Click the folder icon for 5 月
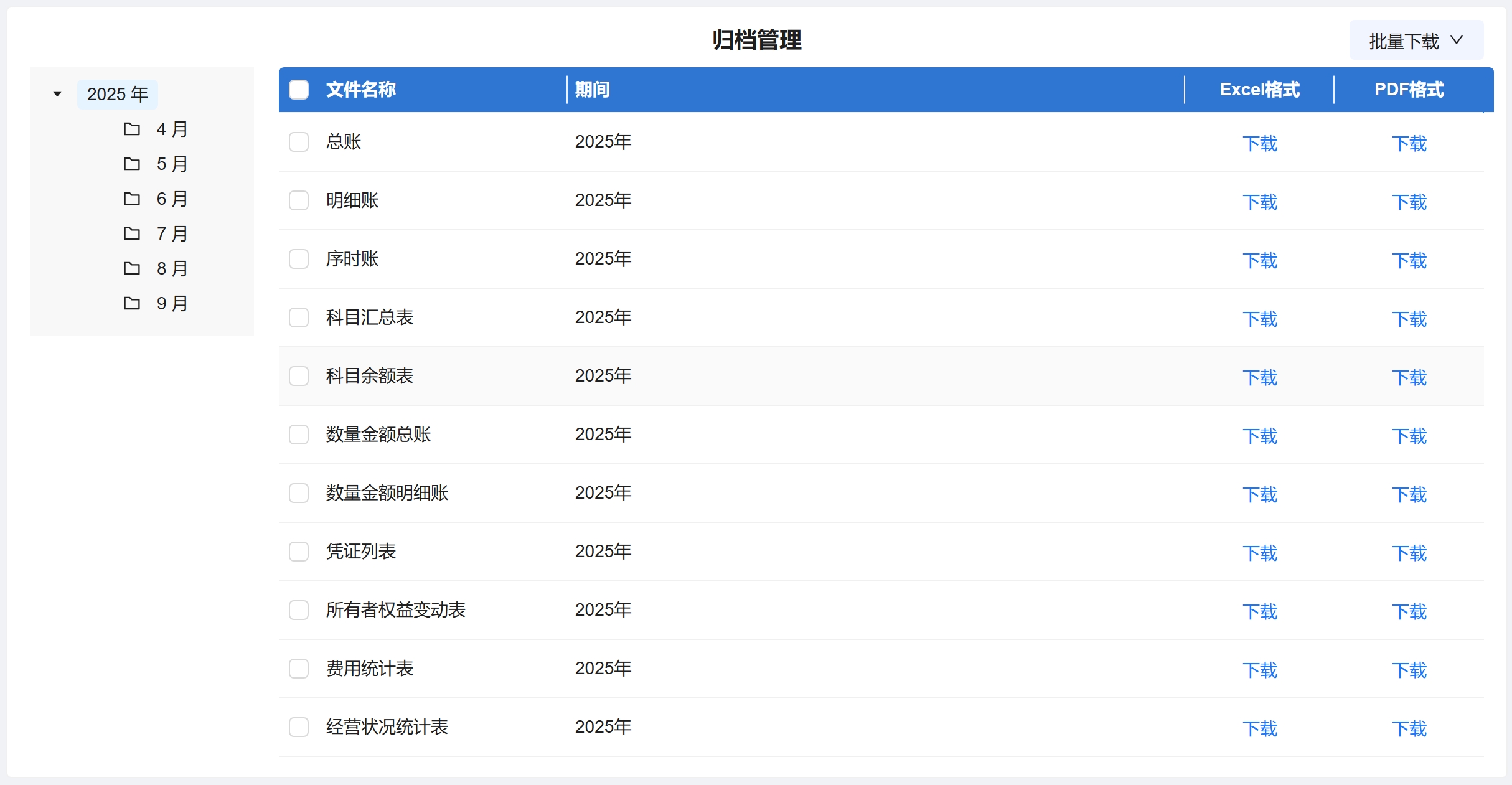The width and height of the screenshot is (1512, 785). pos(132,164)
